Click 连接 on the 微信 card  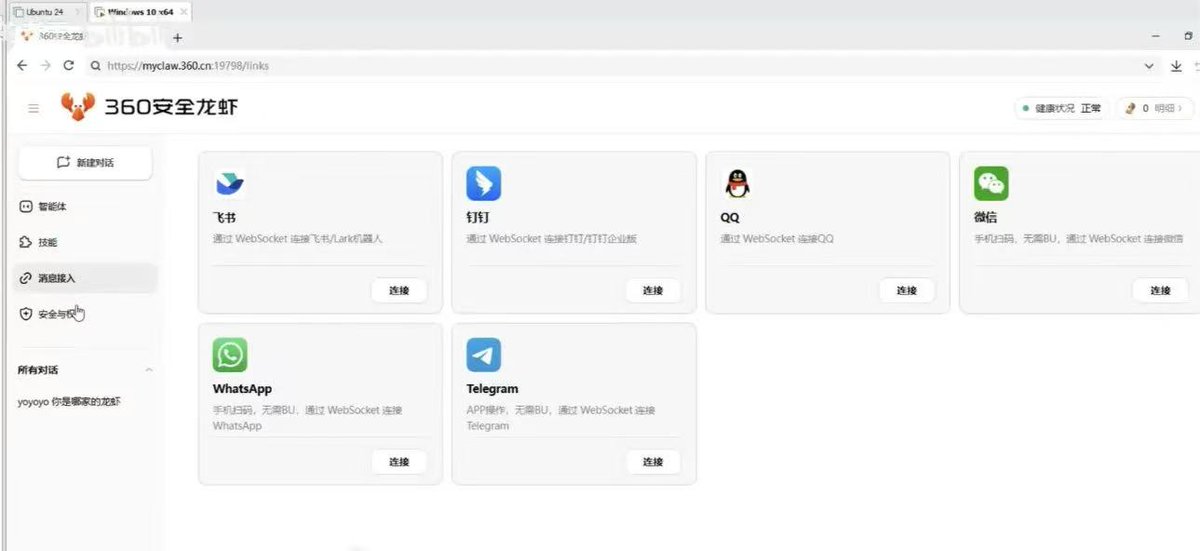pos(1160,290)
